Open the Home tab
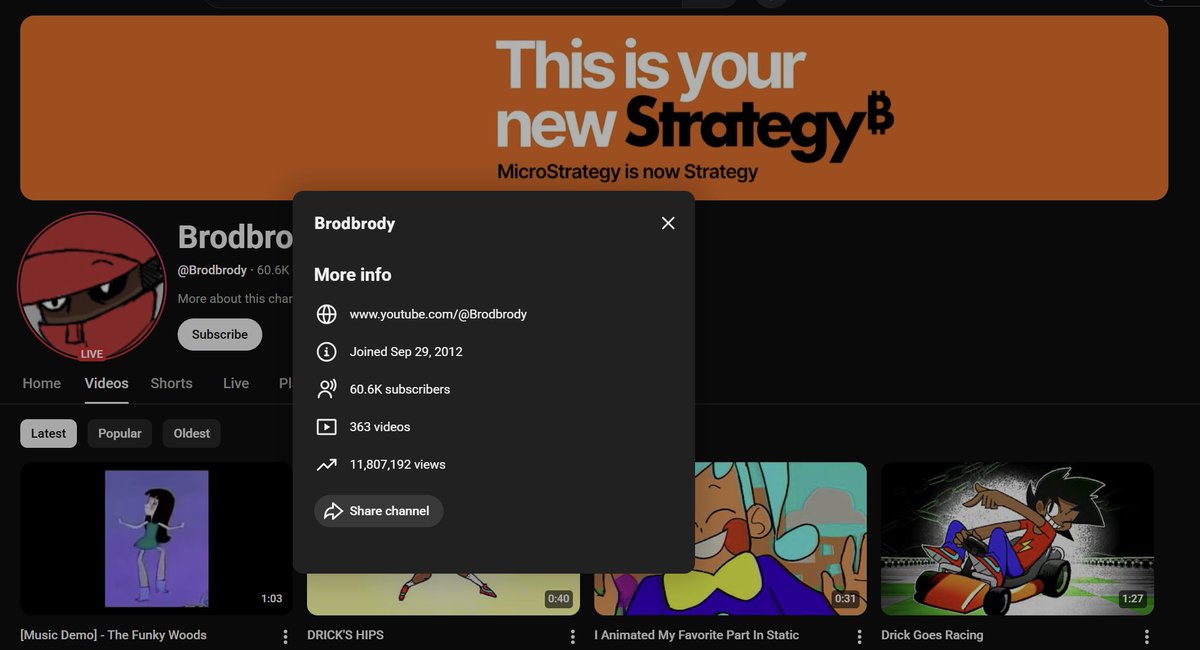 42,383
